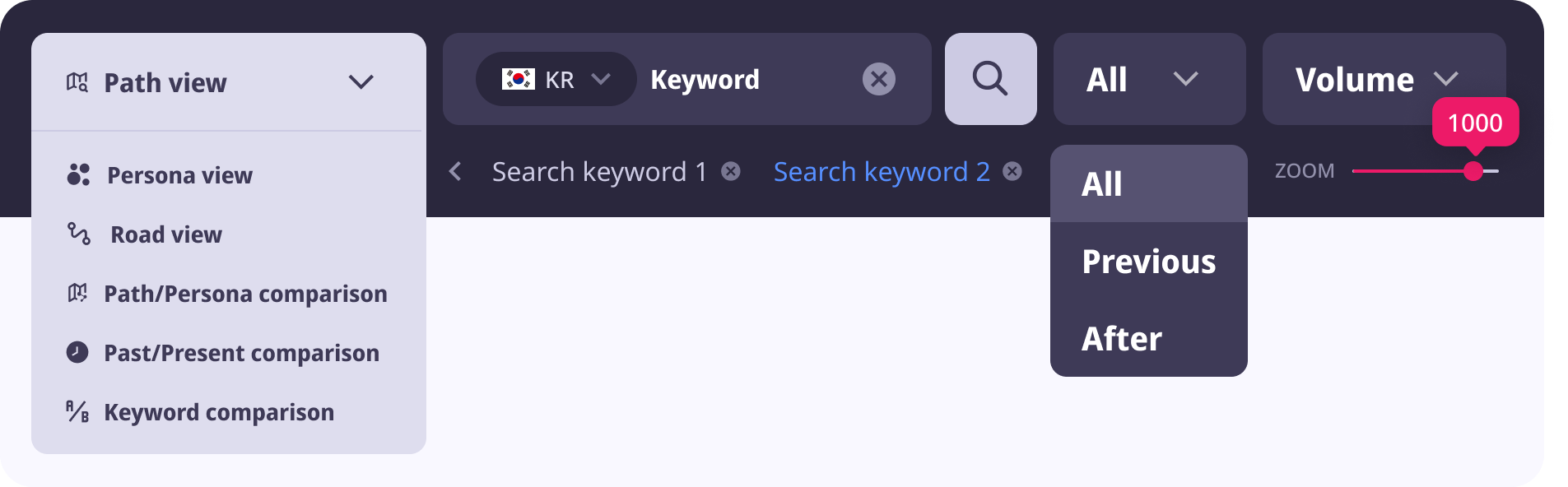Click the magnifying glass search button
Screen dimensions: 1568x487
[990, 79]
